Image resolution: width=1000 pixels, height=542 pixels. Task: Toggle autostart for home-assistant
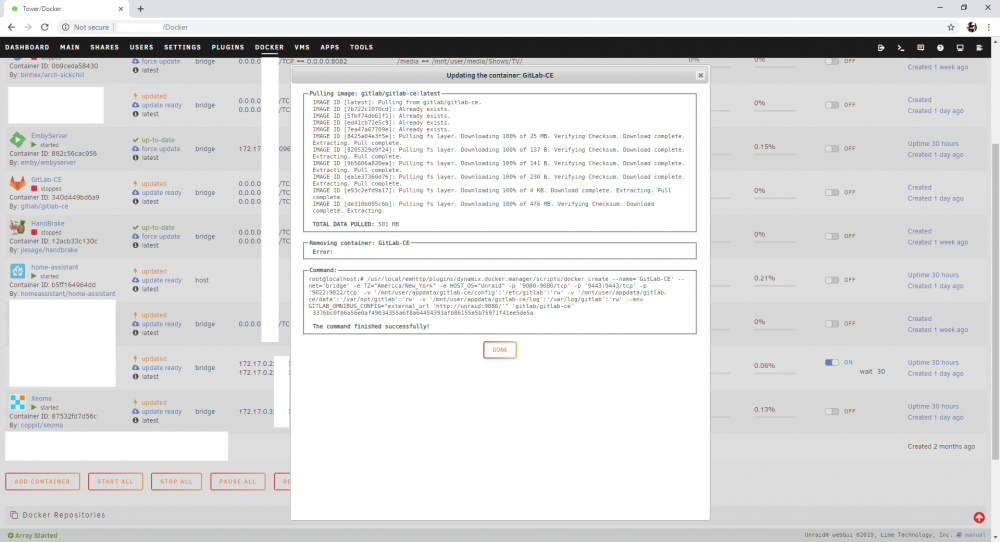[x=832, y=280]
